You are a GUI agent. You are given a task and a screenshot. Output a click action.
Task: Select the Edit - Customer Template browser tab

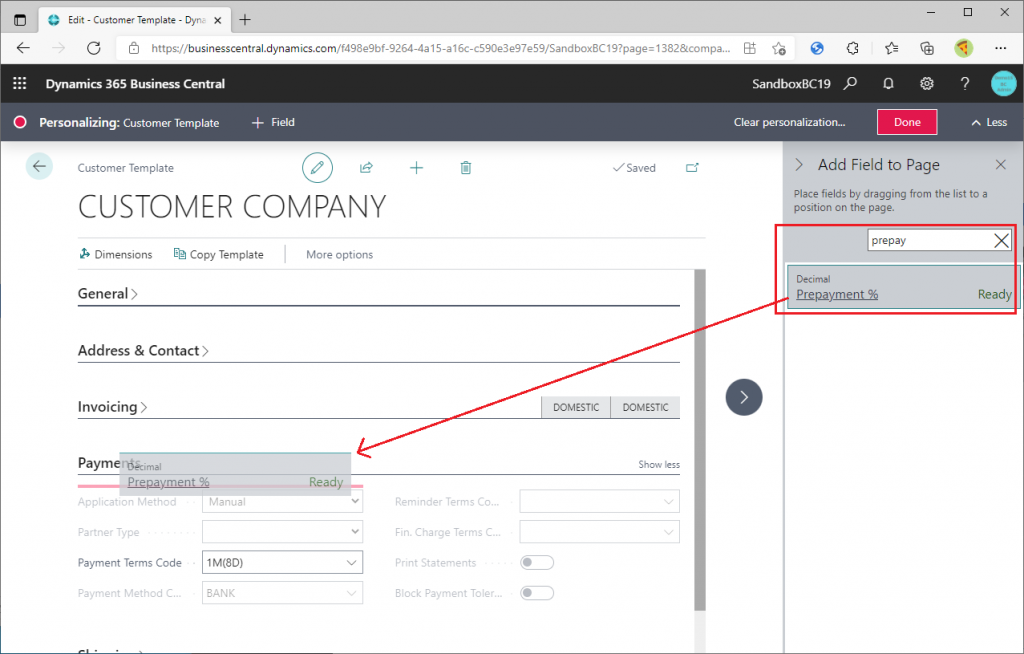point(136,20)
